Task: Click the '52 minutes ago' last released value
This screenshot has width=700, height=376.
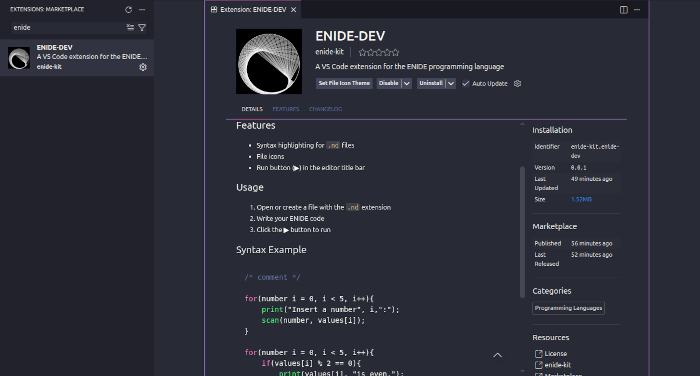Action: 592,255
